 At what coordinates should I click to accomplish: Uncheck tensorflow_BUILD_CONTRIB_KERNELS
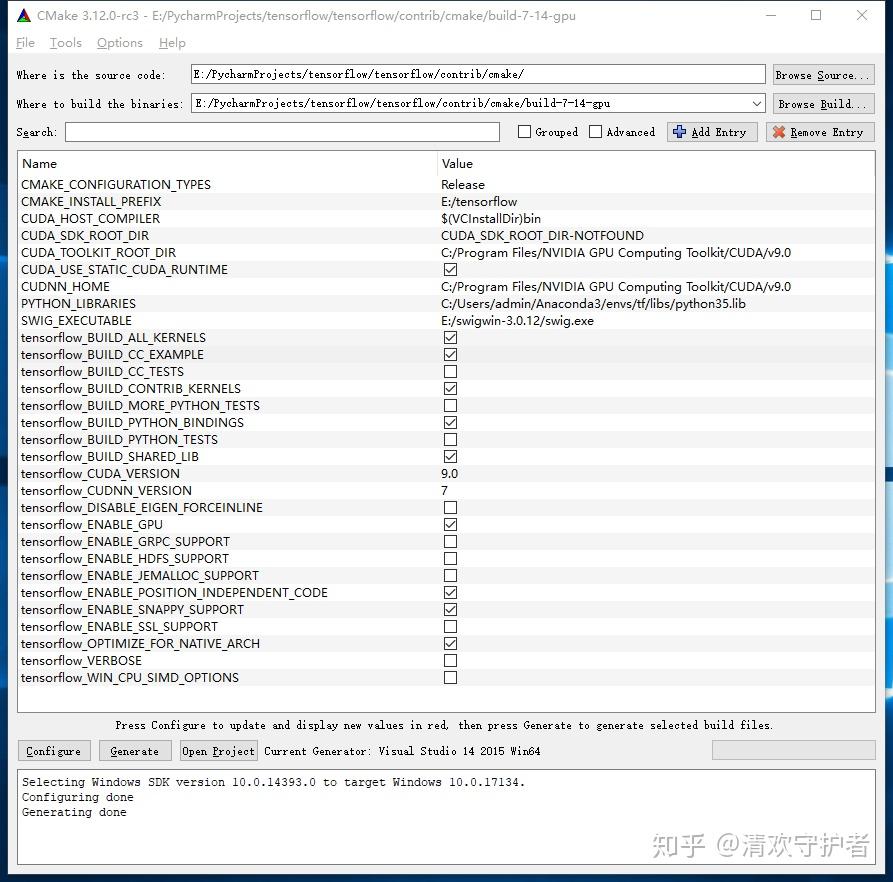tap(450, 388)
